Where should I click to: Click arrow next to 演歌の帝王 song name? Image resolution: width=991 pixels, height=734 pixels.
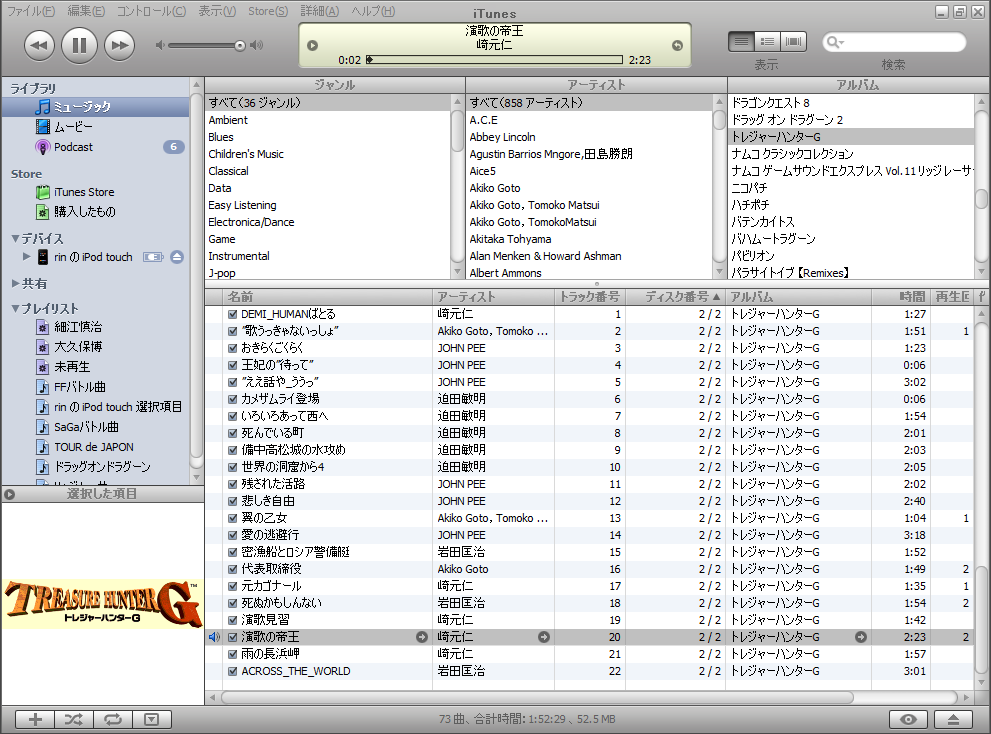(422, 637)
